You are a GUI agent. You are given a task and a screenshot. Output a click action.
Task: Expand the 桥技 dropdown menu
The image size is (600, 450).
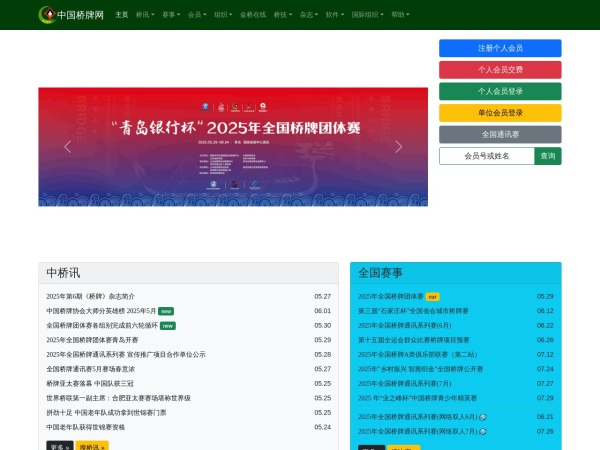click(x=283, y=15)
